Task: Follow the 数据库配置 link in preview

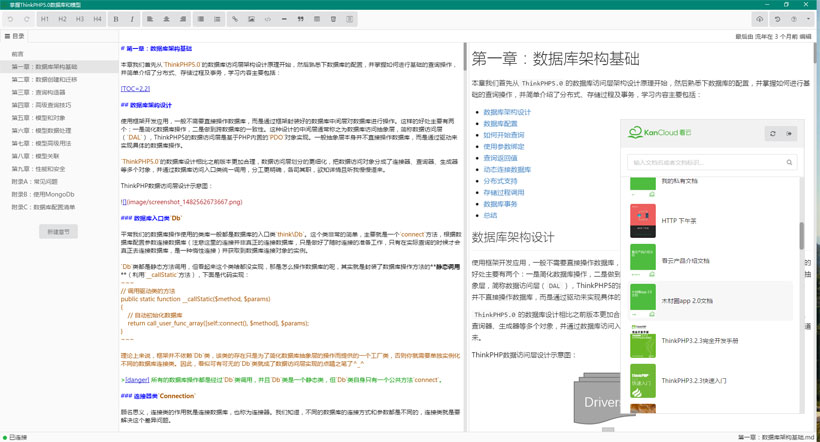Action: click(507, 123)
